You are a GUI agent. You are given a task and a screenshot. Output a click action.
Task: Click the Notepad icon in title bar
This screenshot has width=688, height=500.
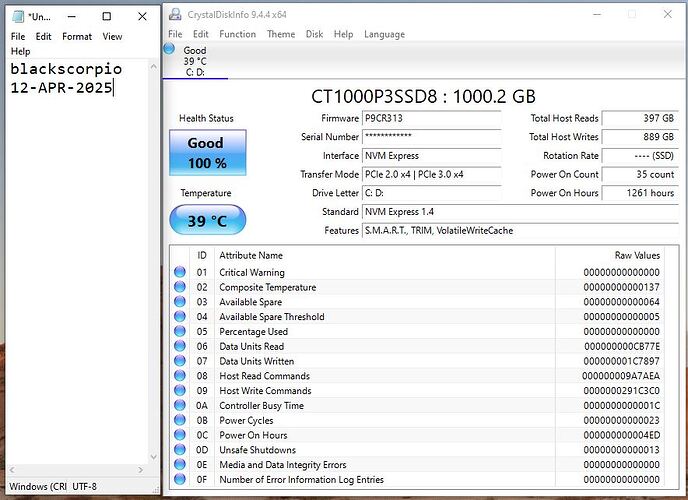coord(18,17)
